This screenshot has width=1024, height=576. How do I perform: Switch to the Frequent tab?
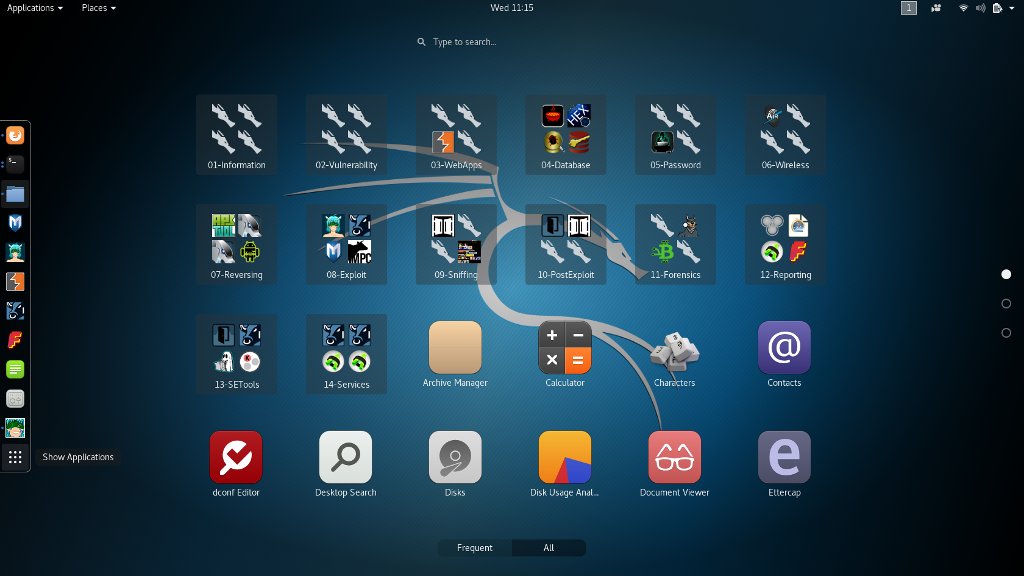coord(474,547)
